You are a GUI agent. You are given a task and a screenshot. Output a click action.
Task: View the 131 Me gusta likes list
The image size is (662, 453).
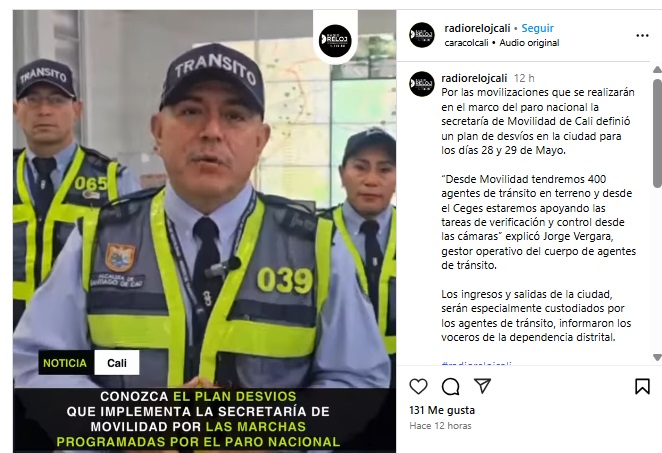[442, 410]
